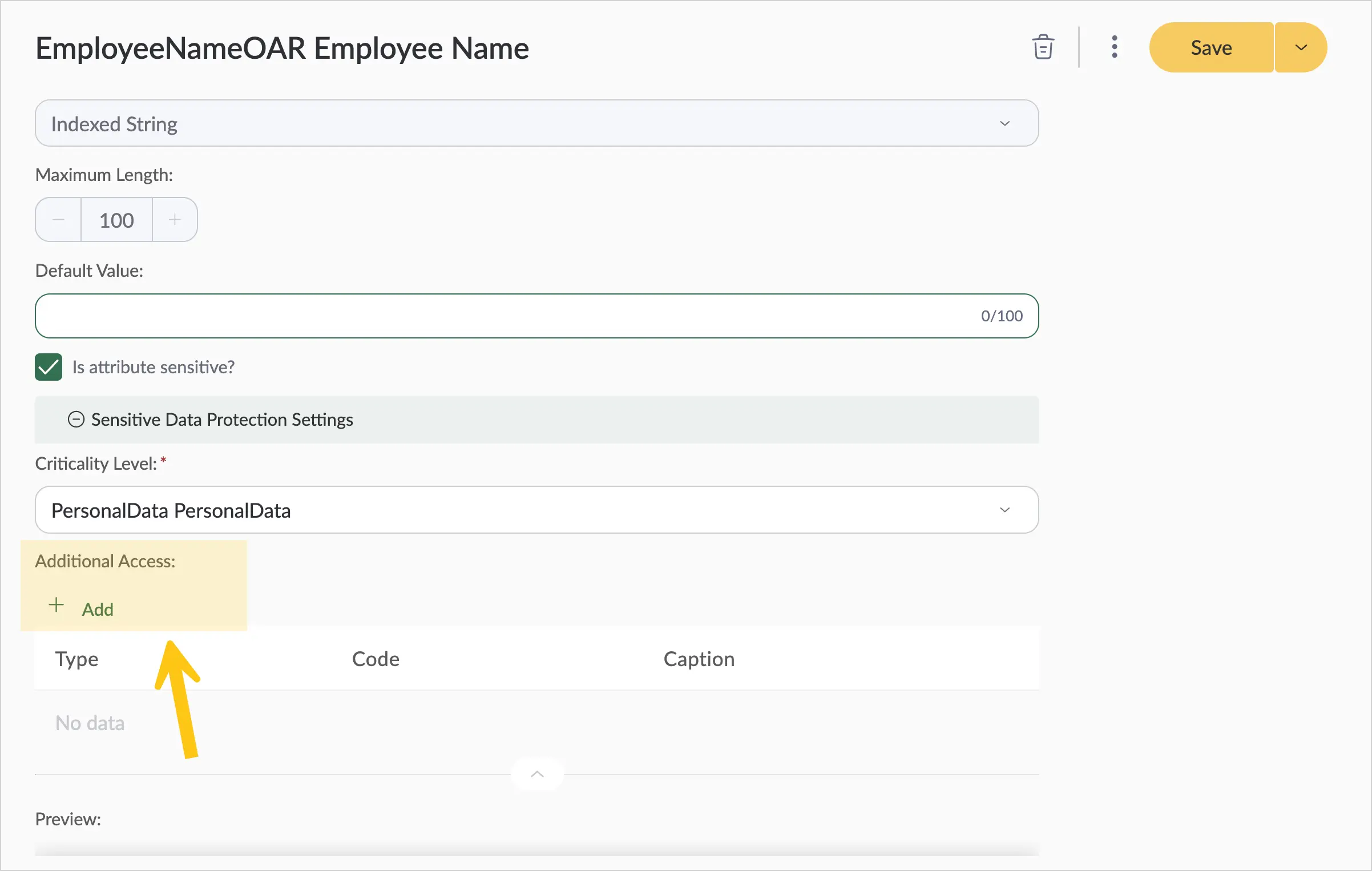Click the 0/100 character counter

(x=1002, y=316)
